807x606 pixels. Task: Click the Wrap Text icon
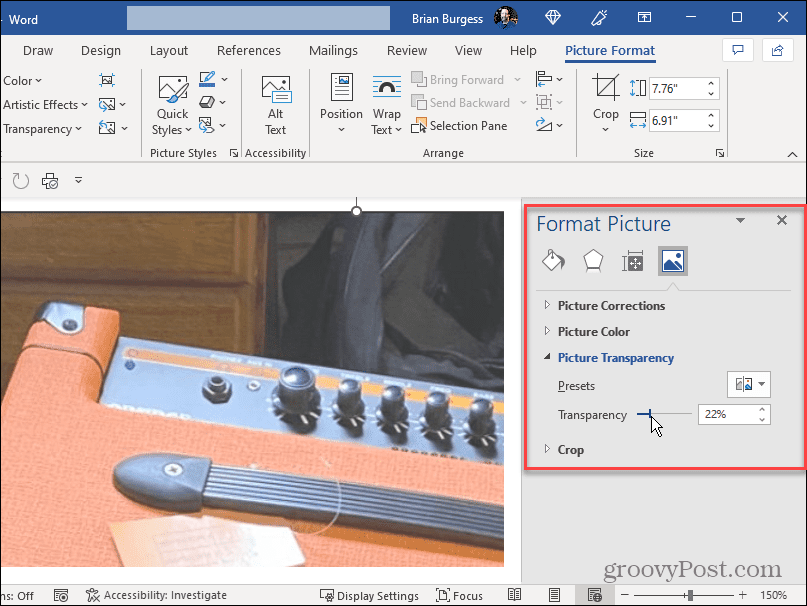click(386, 88)
